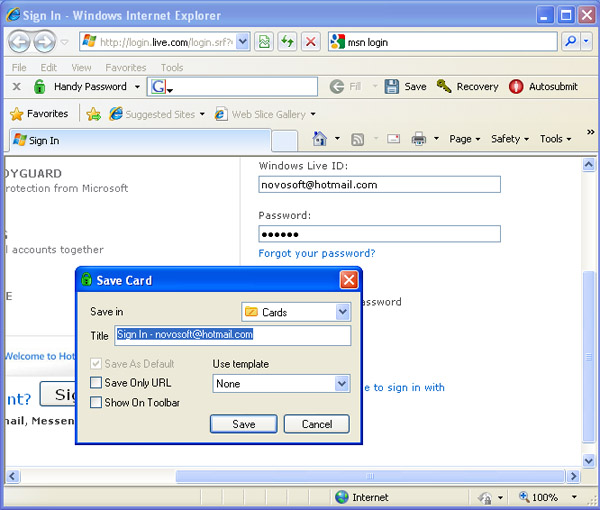Click the browser Forward arrow button
This screenshot has width=600, height=510.
coord(45,42)
